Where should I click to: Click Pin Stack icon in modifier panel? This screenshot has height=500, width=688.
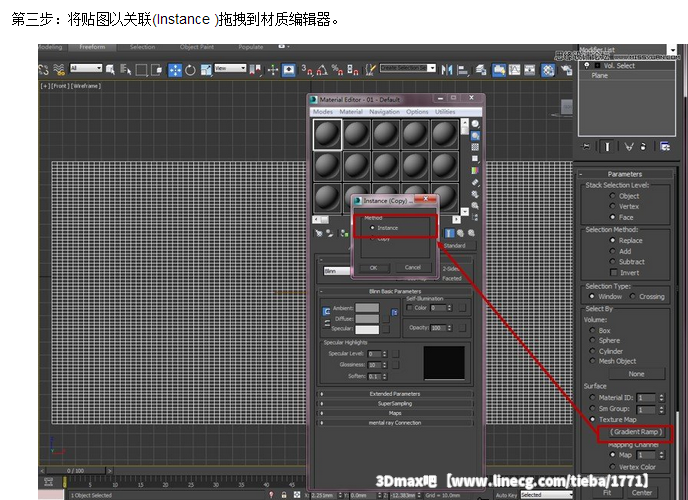(587, 146)
